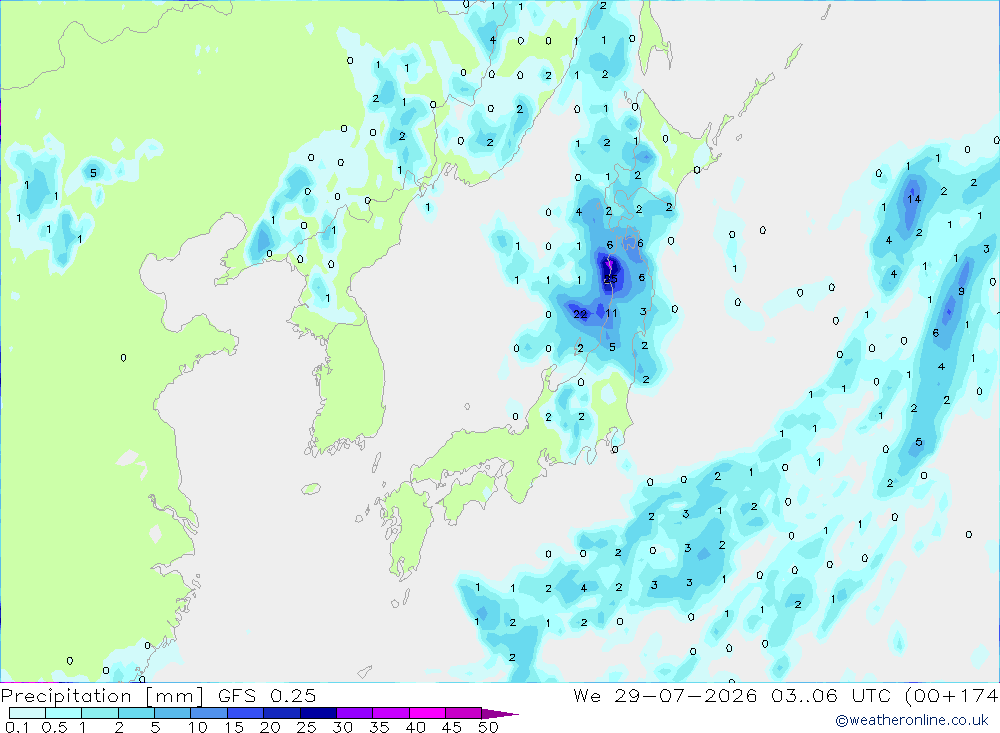Viewport: 1000px width, 733px height.
Task: Click the '14' precipitation value over the Pacific
Action: pyautogui.click(x=914, y=199)
